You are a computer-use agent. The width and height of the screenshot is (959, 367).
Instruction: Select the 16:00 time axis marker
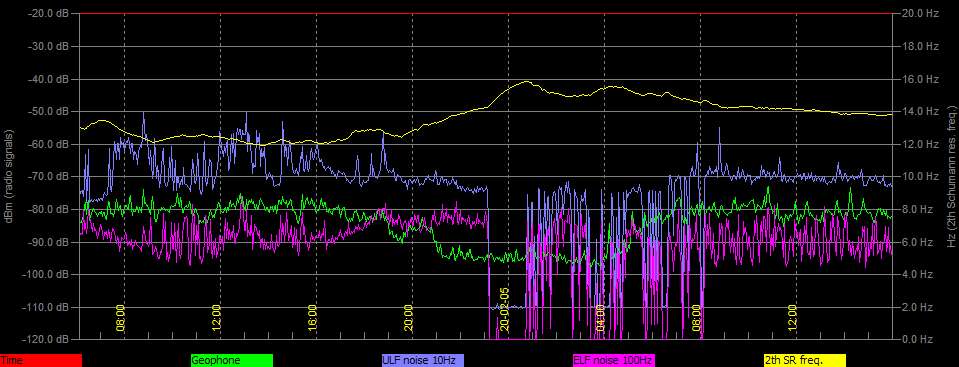click(x=312, y=317)
